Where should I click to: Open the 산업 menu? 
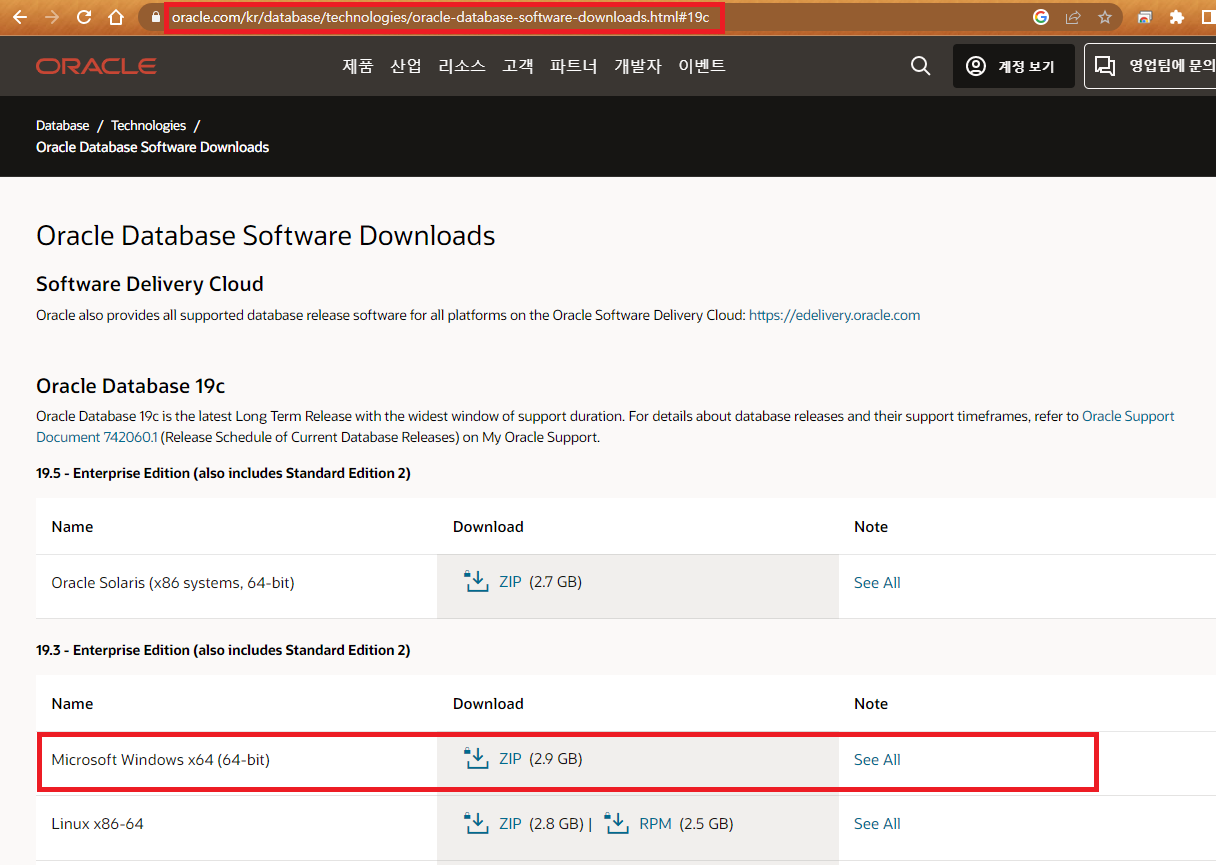point(406,66)
